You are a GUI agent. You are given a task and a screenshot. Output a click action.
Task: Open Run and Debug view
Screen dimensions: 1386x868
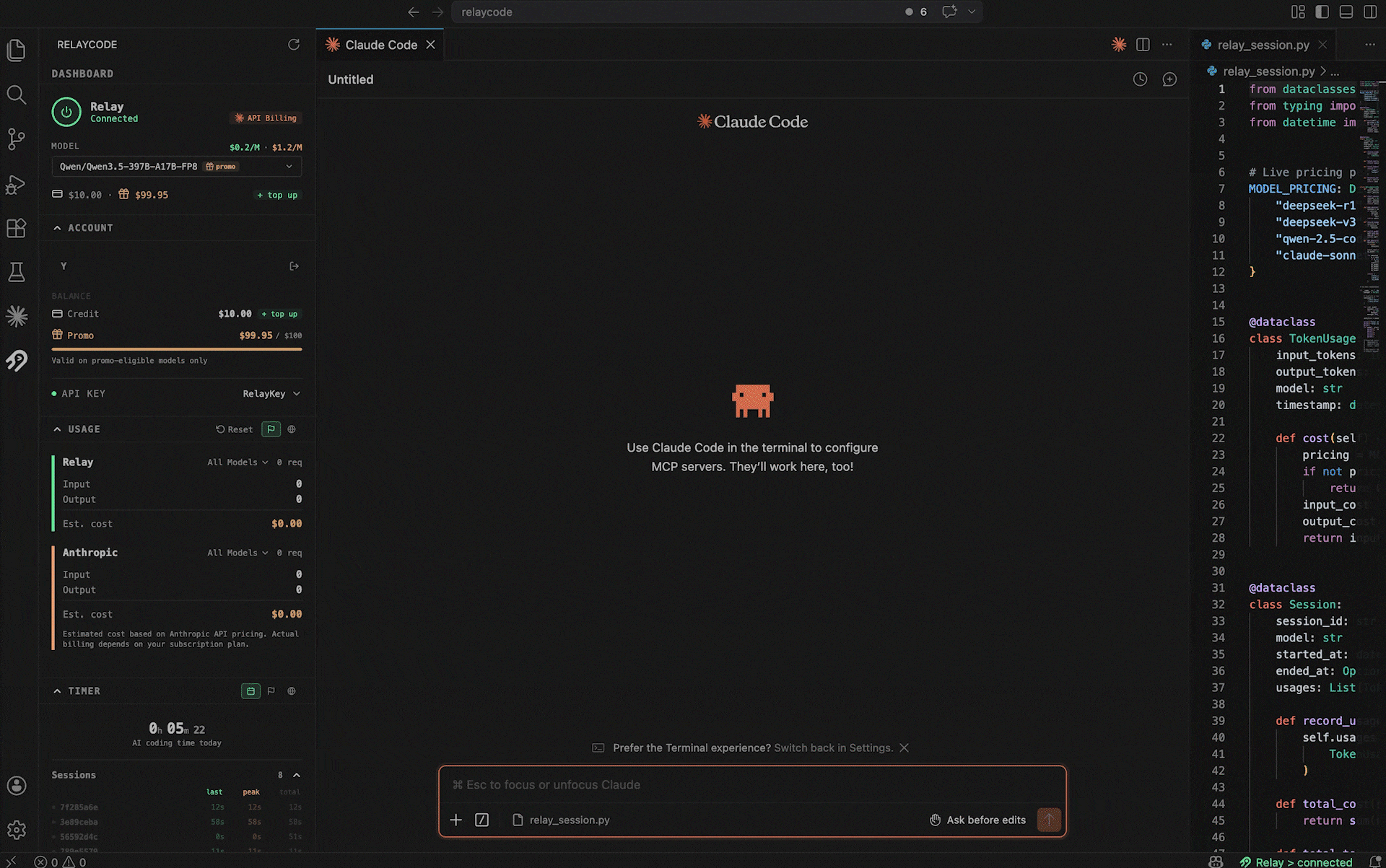16,185
